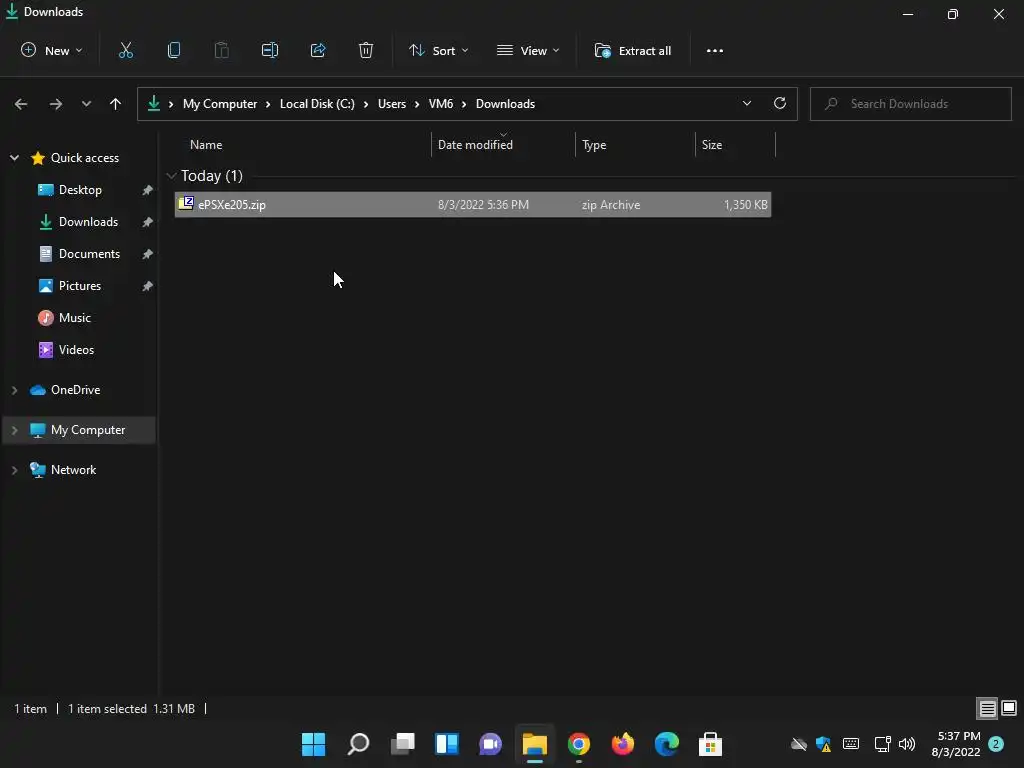
Task: Open the clock and date flyout
Action: click(955, 744)
